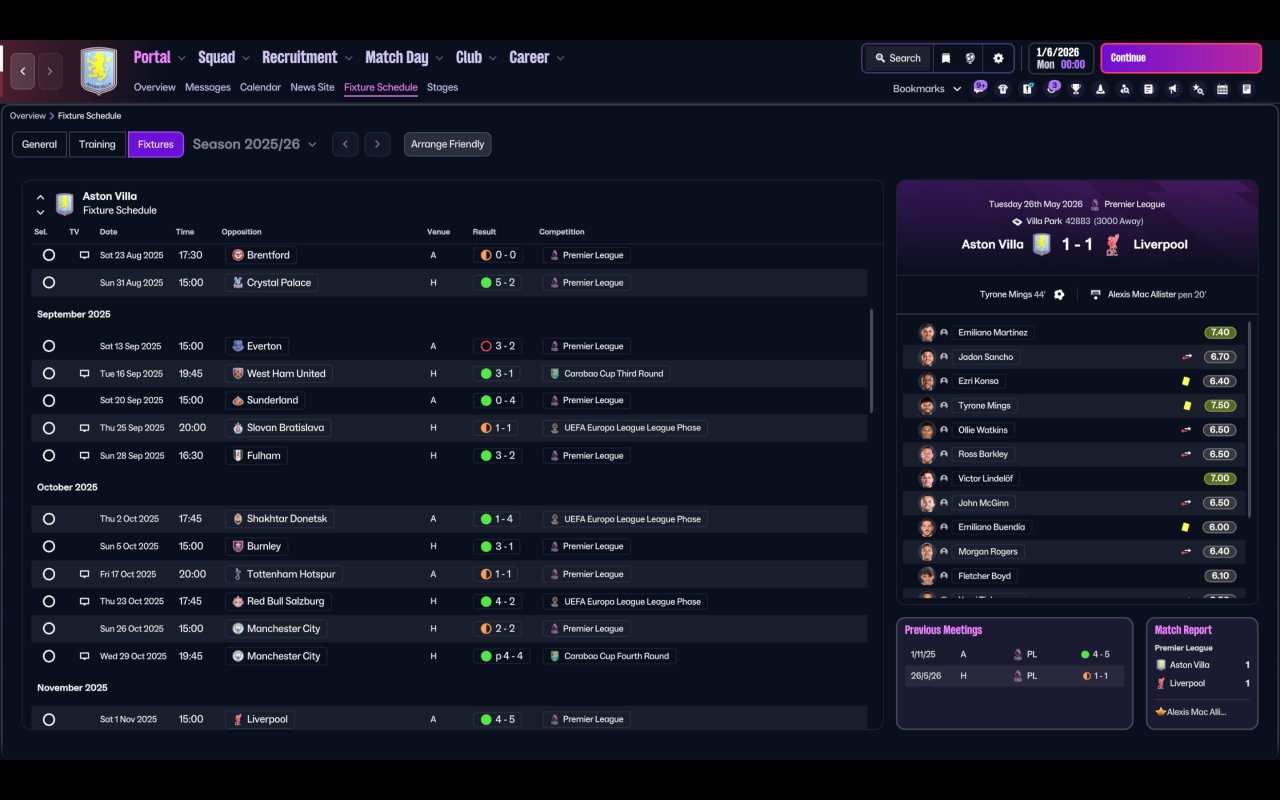
Task: Click the TV icon on Slovan Bratislava row
Action: (85, 427)
